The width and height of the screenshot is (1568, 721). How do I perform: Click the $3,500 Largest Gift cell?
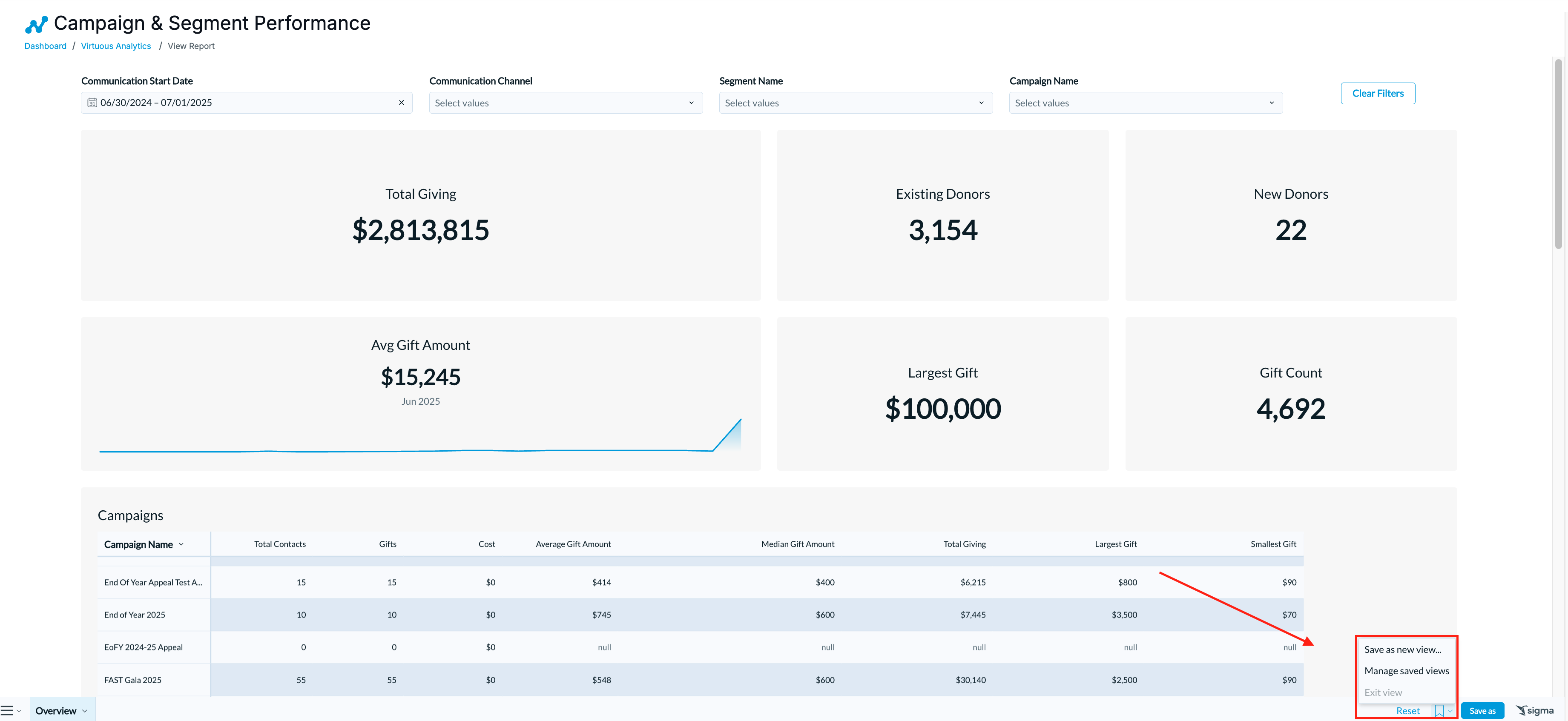1124,615
